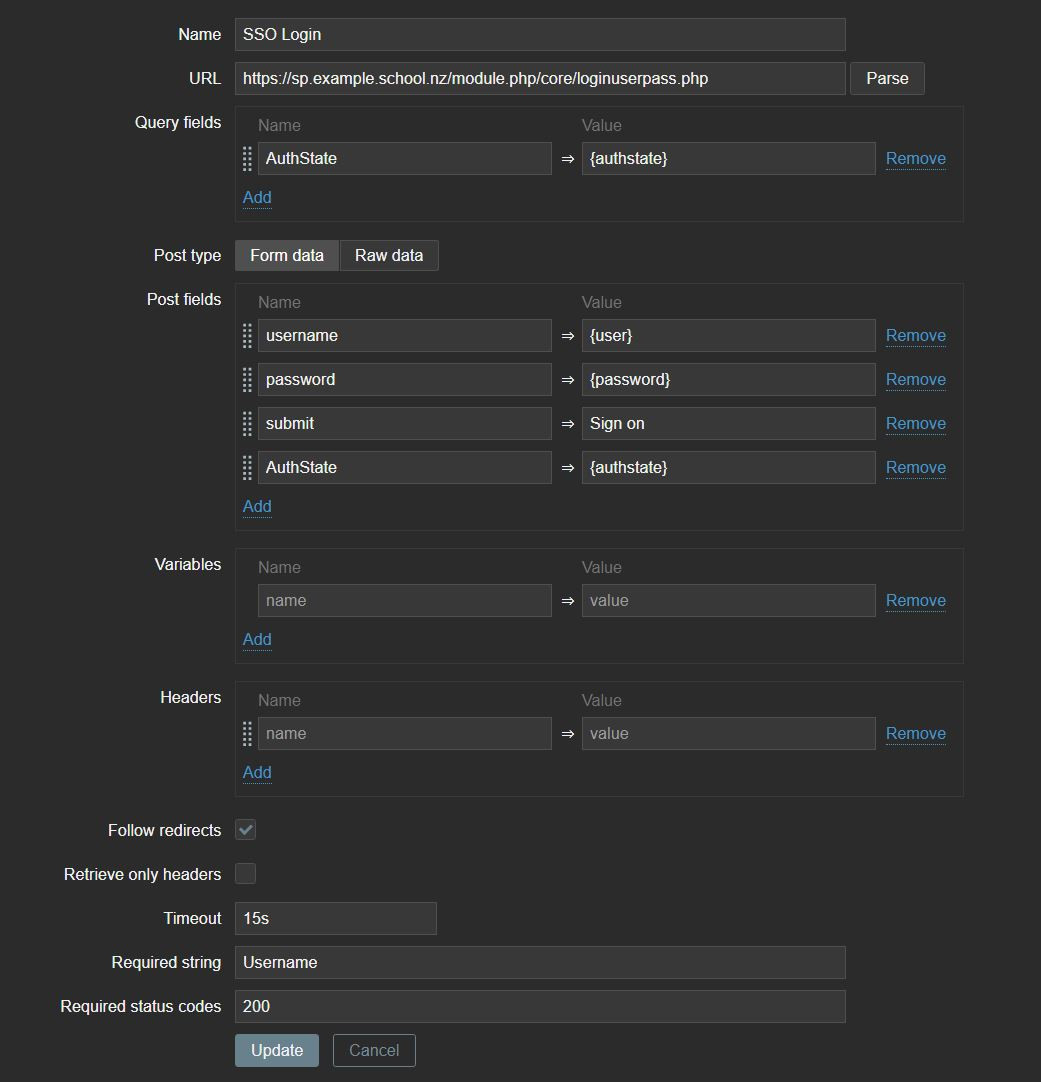Remove the username post field

[x=915, y=336]
